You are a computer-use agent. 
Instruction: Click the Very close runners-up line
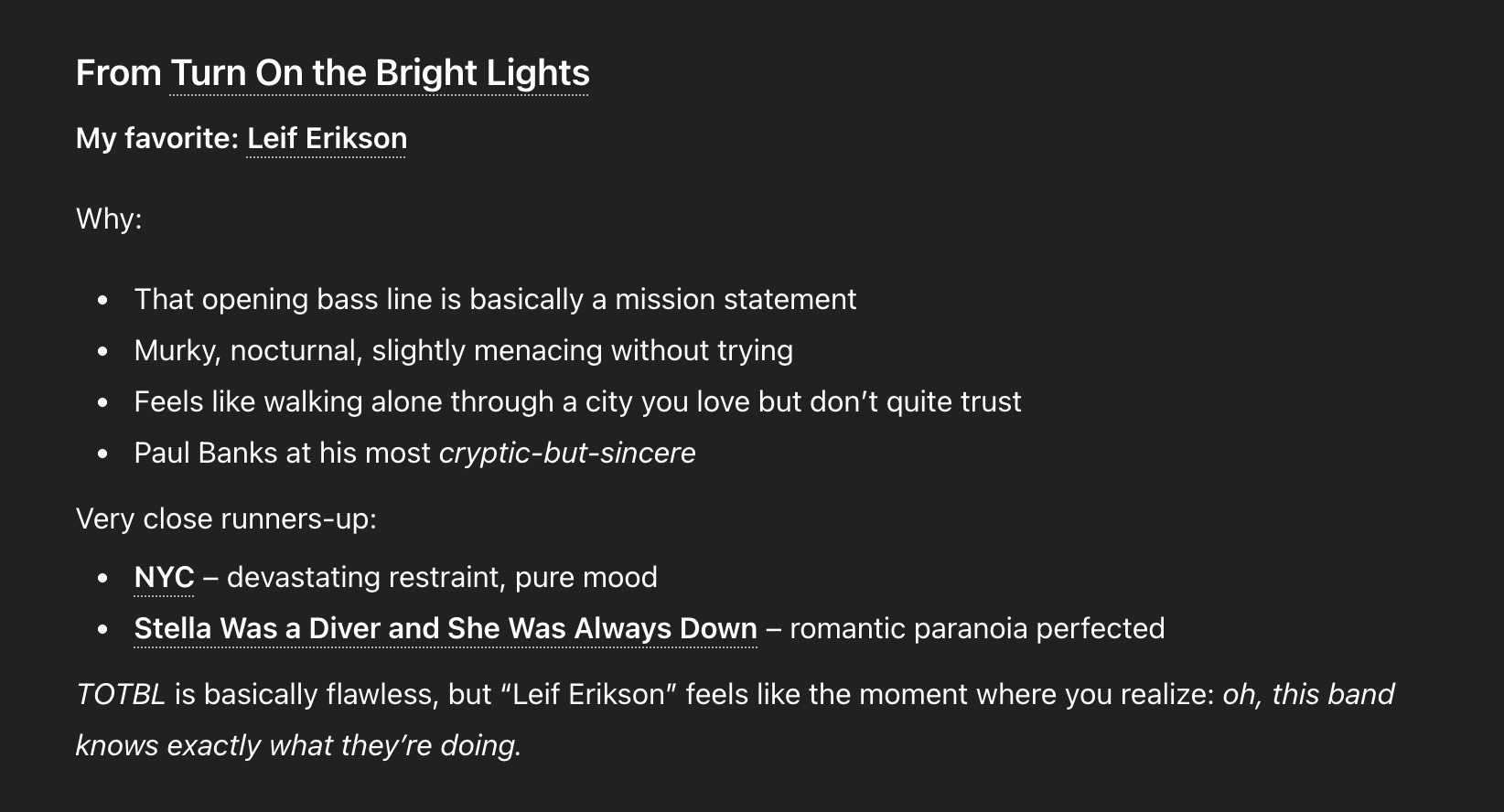pyautogui.click(x=226, y=518)
